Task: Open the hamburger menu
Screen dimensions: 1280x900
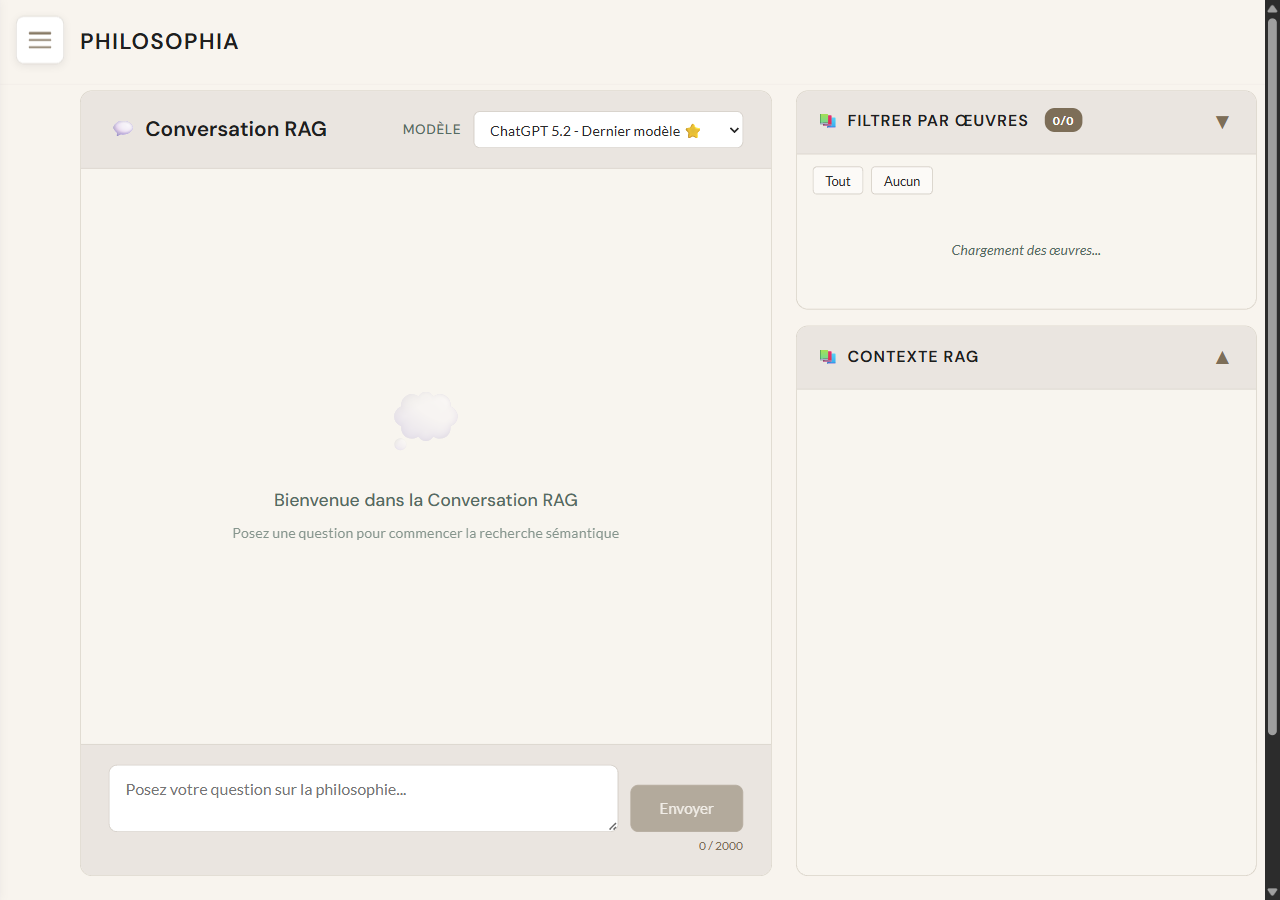Action: point(40,40)
